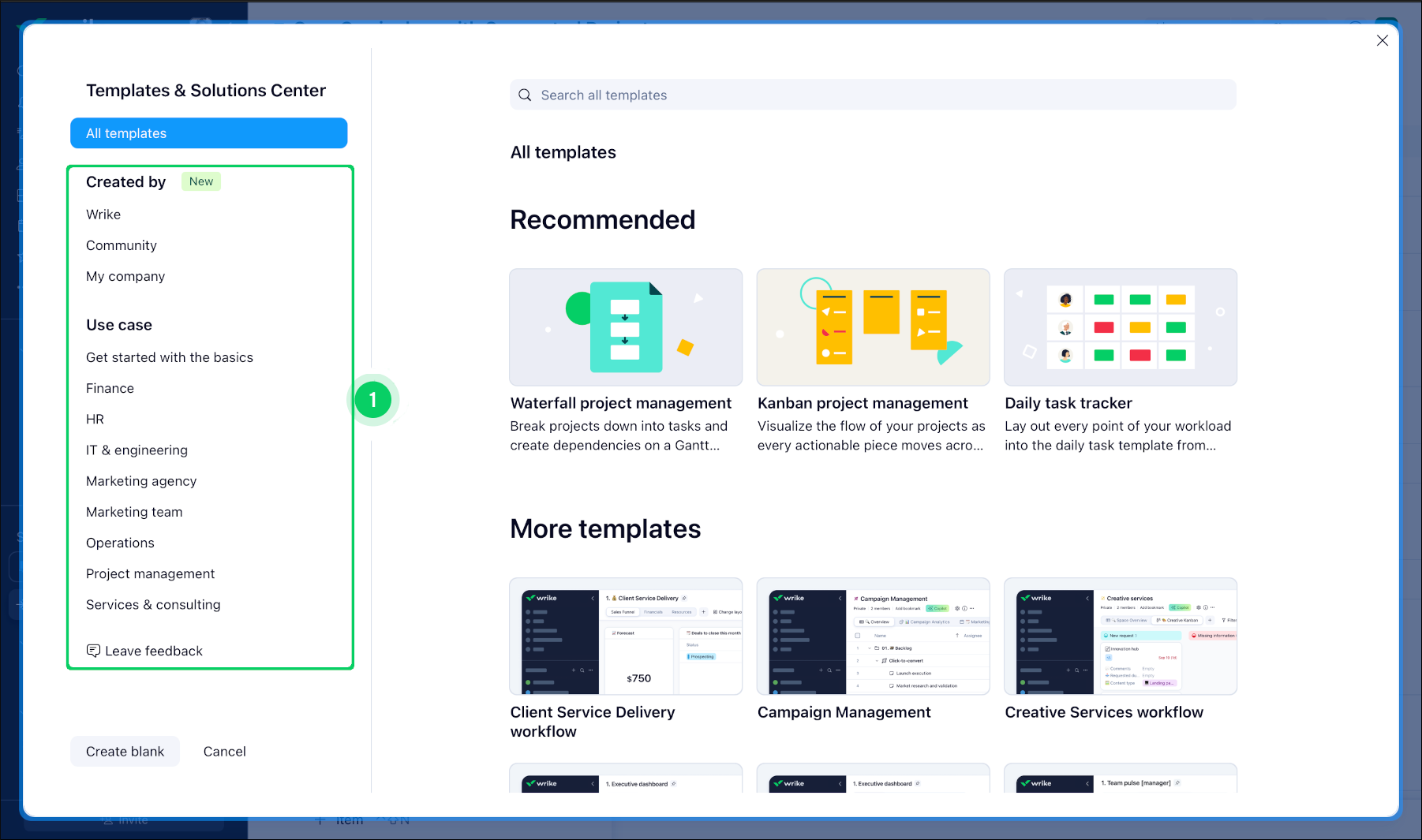Select the Client Service Delivery workflow preview
1422x840 pixels.
626,637
